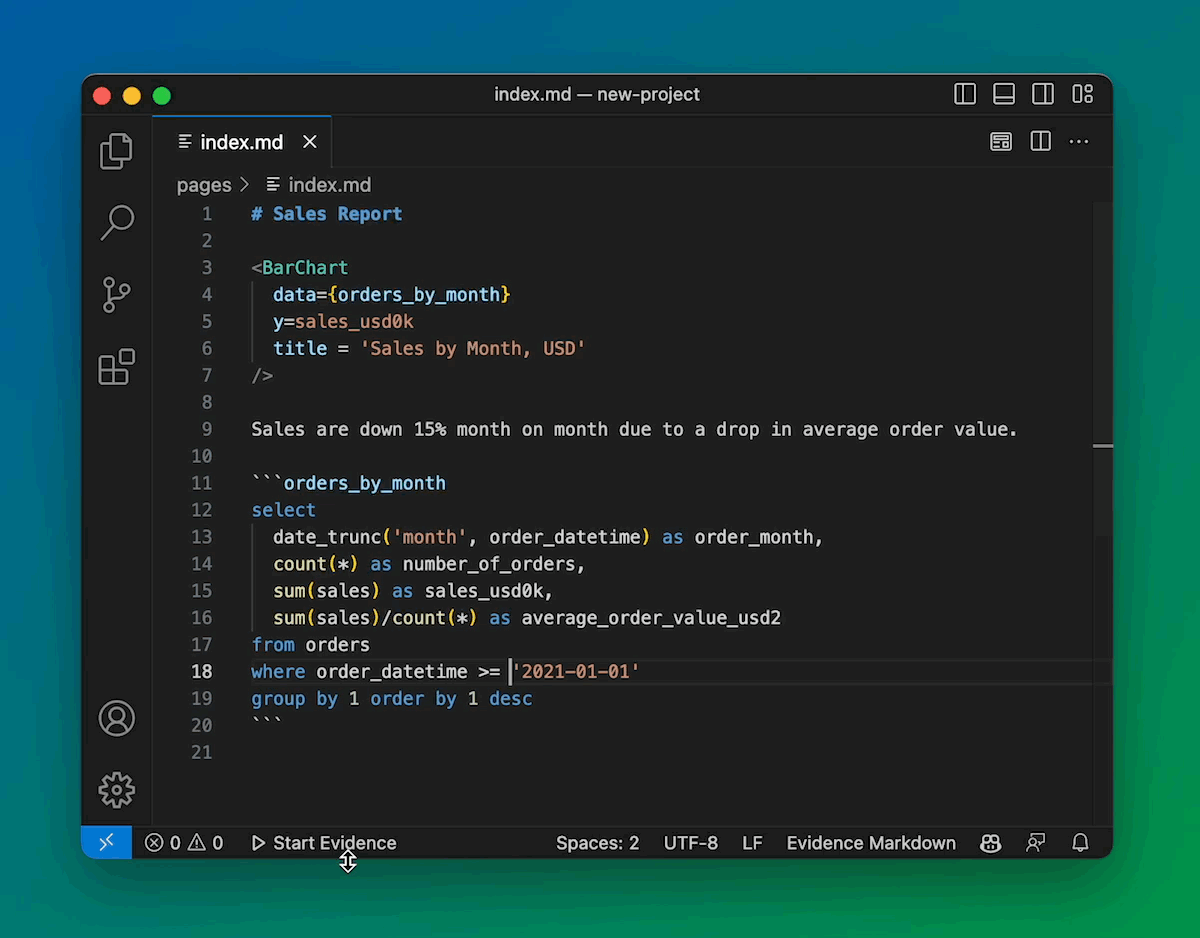Click the select keyword on line 12
This screenshot has height=938, width=1200.
(284, 511)
